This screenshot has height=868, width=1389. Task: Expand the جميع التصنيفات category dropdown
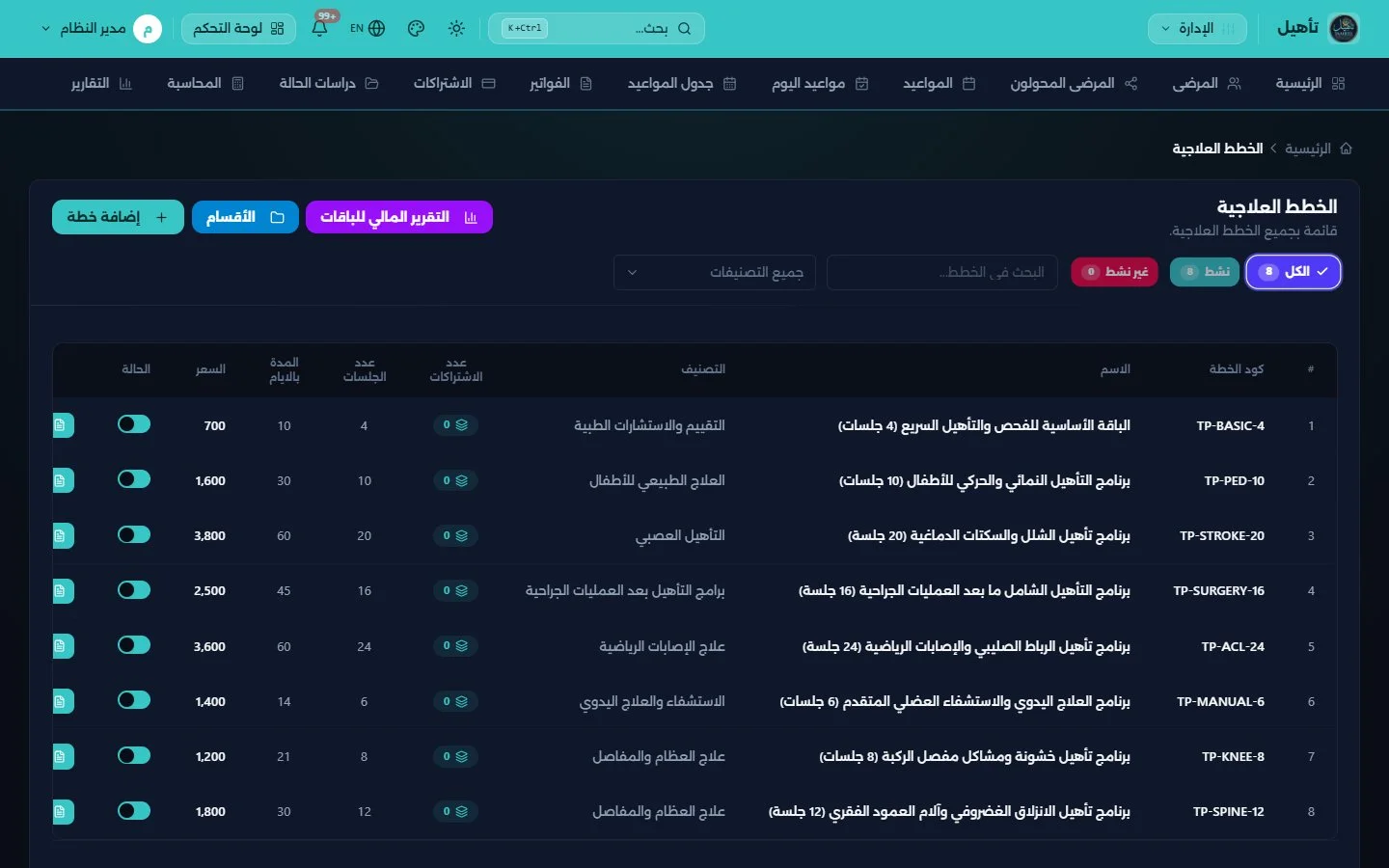pos(715,272)
